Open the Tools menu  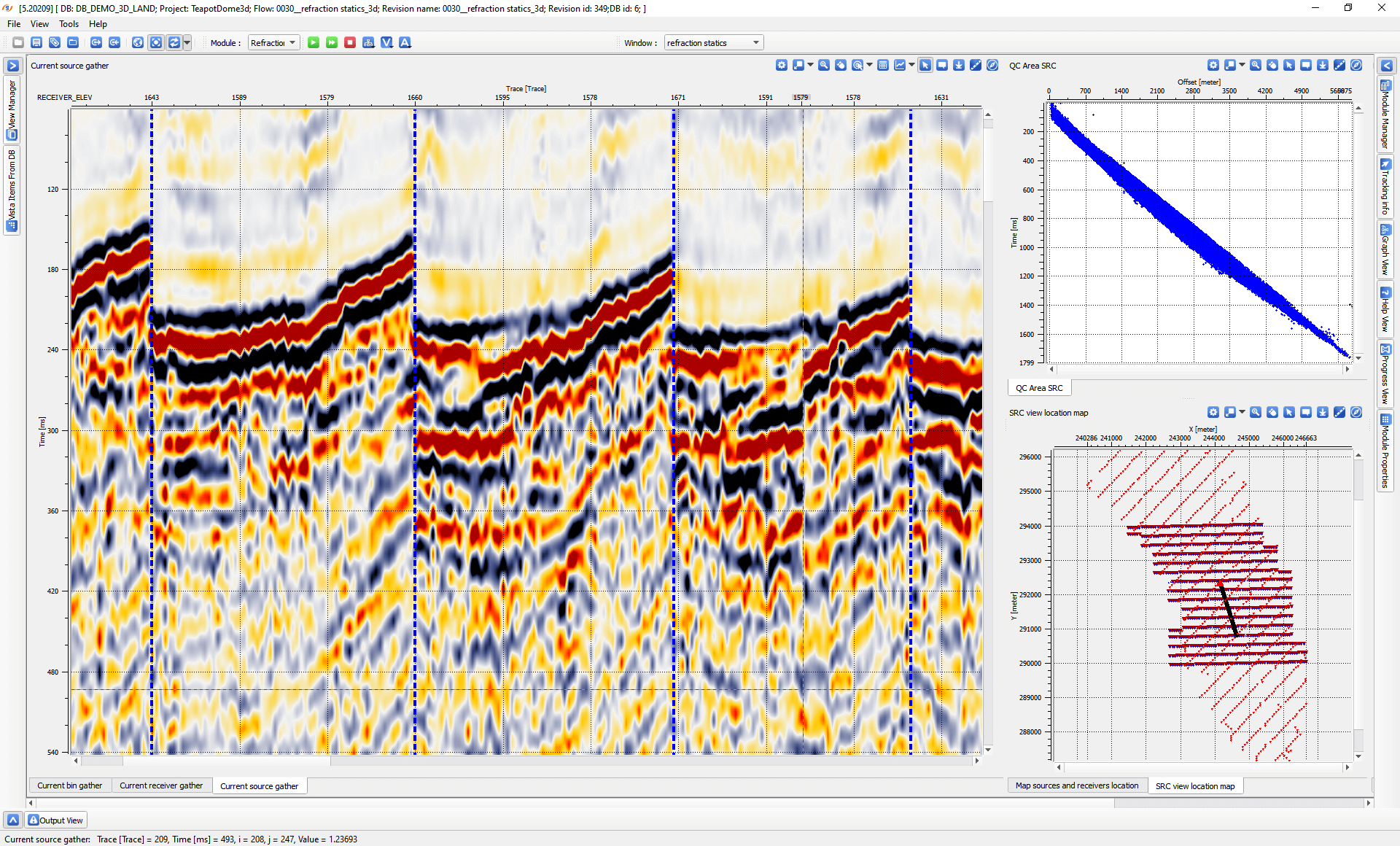tap(69, 24)
